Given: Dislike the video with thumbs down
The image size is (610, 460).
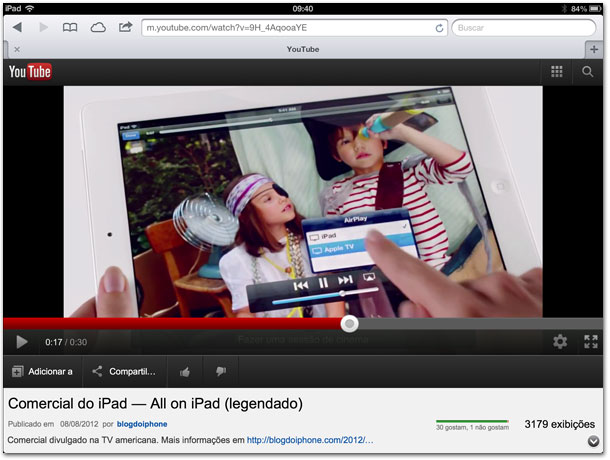Looking at the screenshot, I should [221, 372].
